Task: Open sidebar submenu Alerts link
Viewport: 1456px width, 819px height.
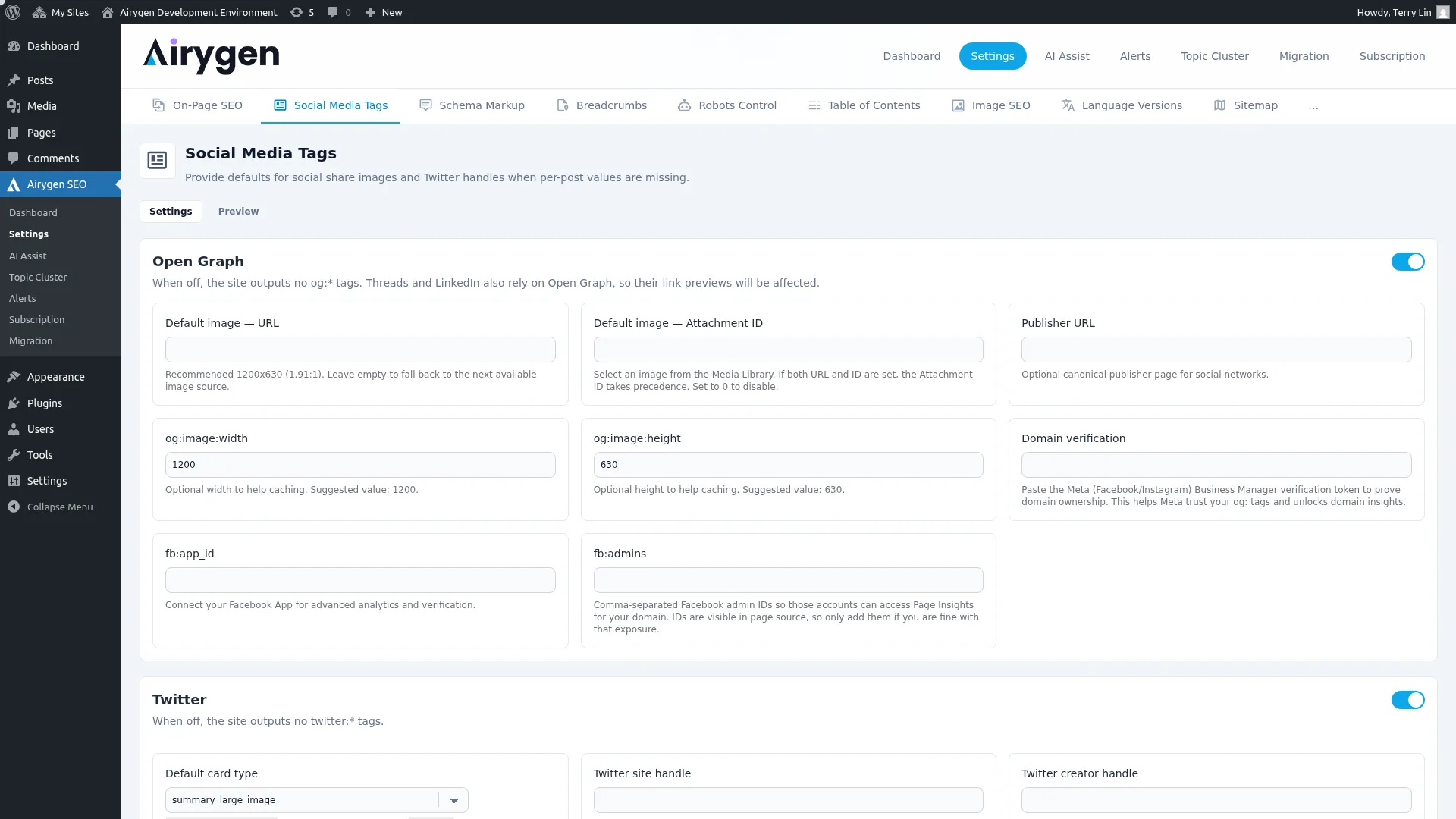Action: (23, 299)
